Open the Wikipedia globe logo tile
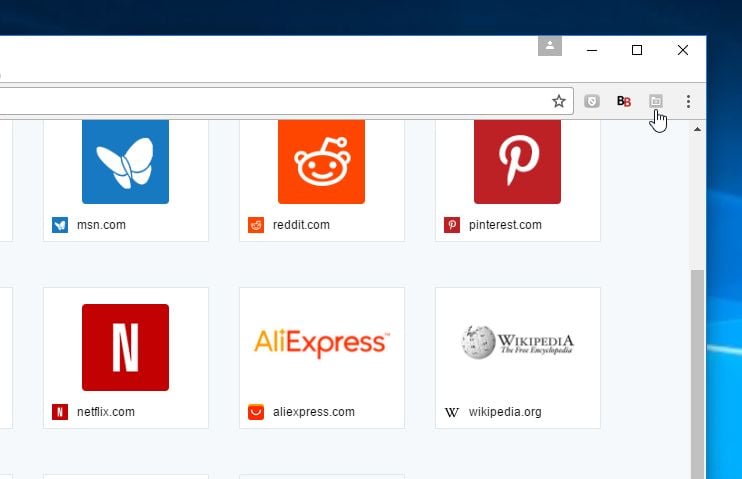The height and width of the screenshot is (479, 742). [517, 342]
